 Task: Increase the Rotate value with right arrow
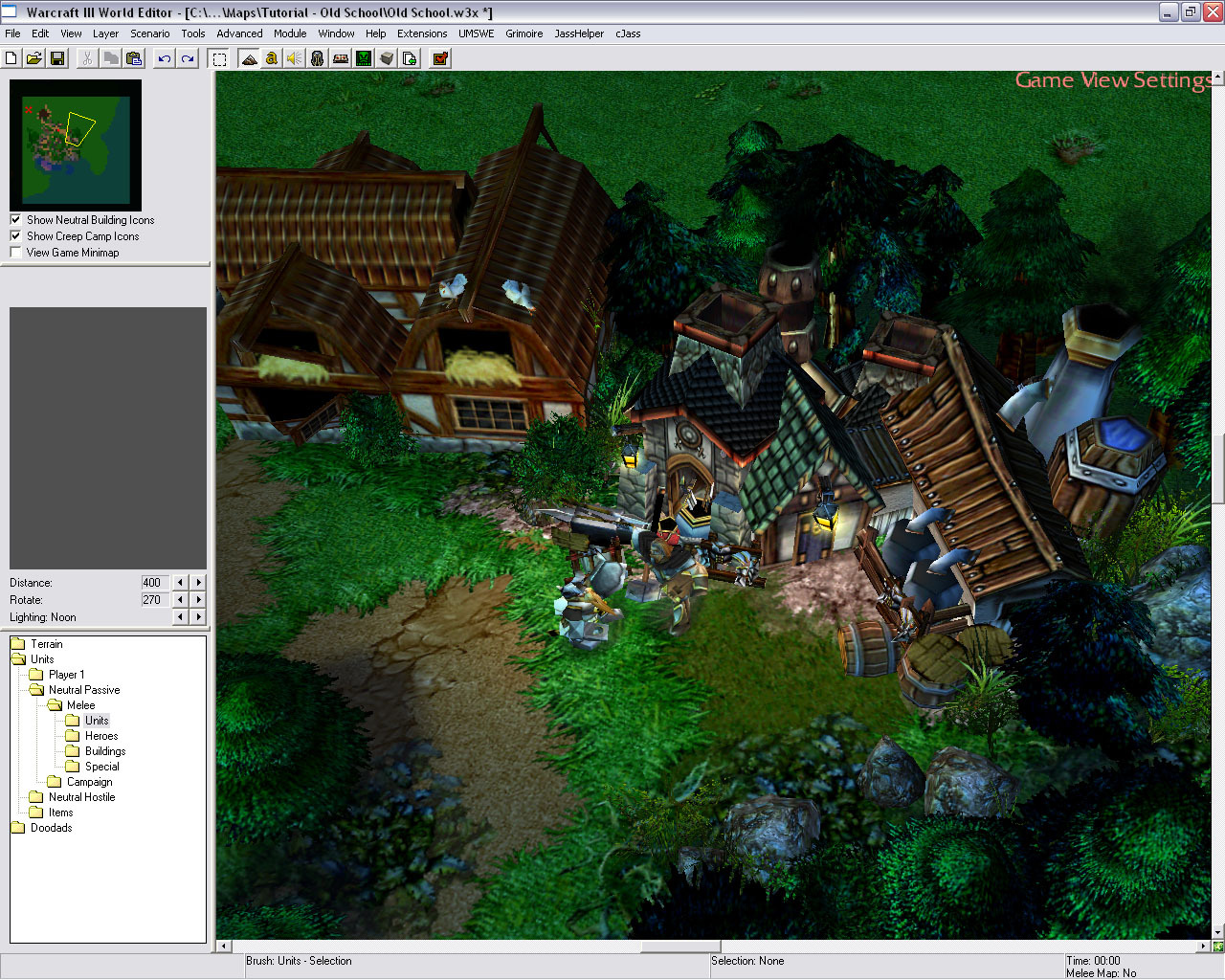[198, 599]
